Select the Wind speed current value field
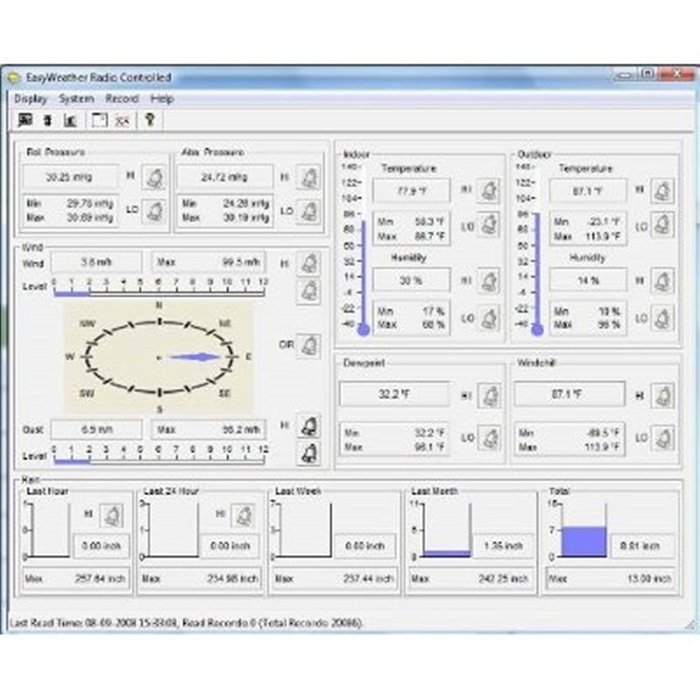Viewport: 700px width, 700px height. point(96,262)
